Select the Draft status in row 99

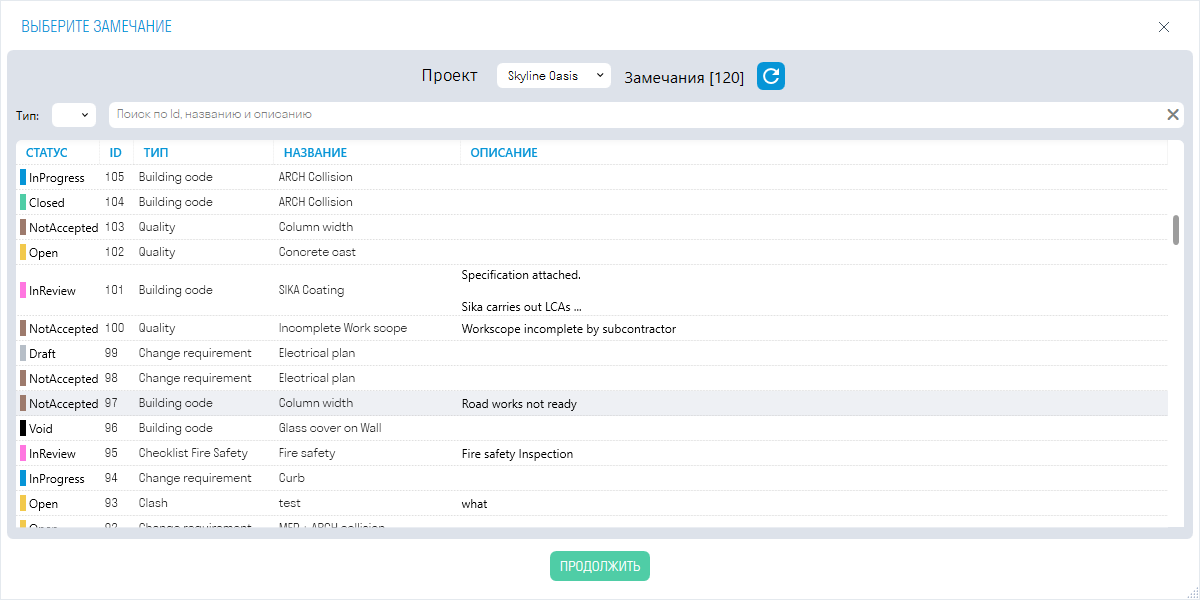click(42, 353)
